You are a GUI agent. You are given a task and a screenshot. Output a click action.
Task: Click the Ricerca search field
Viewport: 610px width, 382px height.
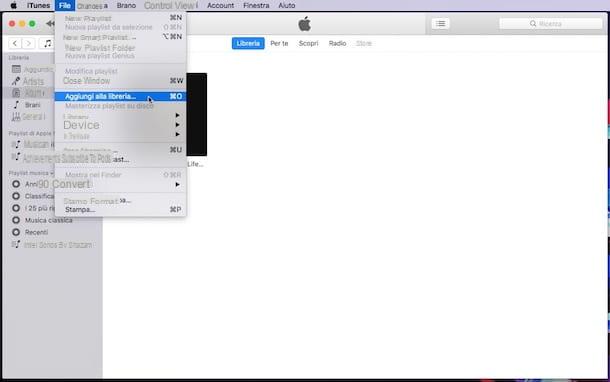[x=550, y=24]
